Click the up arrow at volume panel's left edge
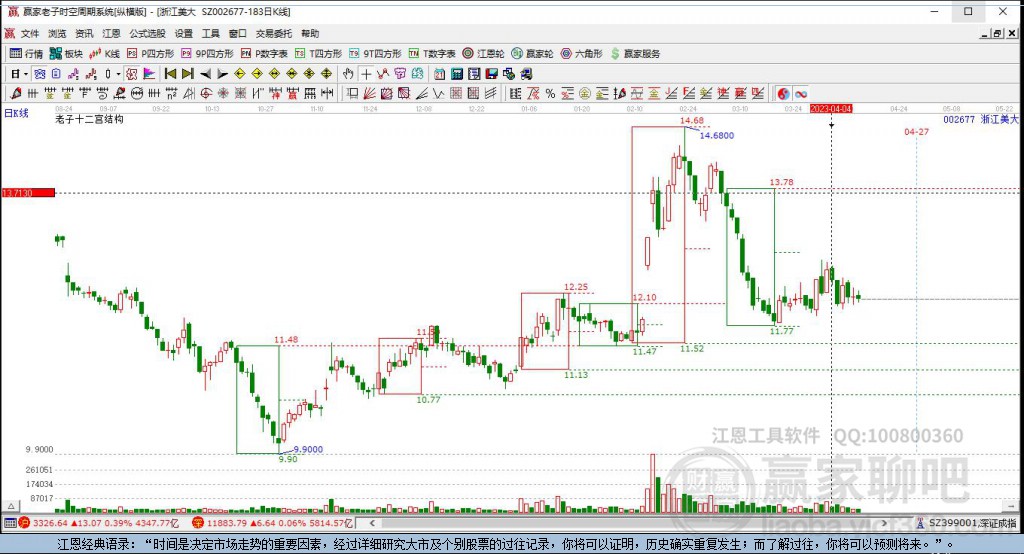The width and height of the screenshot is (1024, 554). pyautogui.click(x=11, y=506)
